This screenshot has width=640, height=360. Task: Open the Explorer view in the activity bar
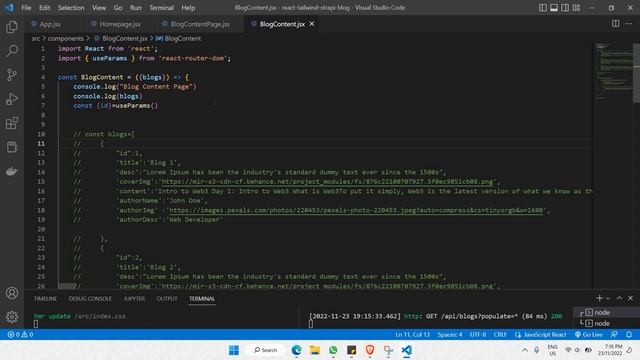click(x=12, y=27)
